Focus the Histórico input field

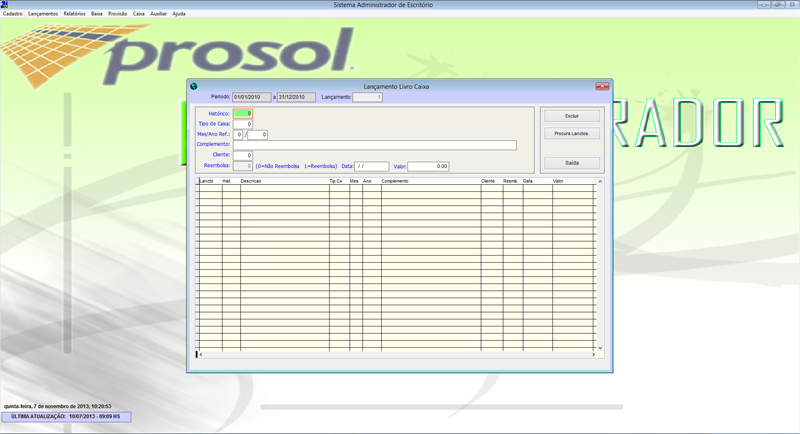243,114
